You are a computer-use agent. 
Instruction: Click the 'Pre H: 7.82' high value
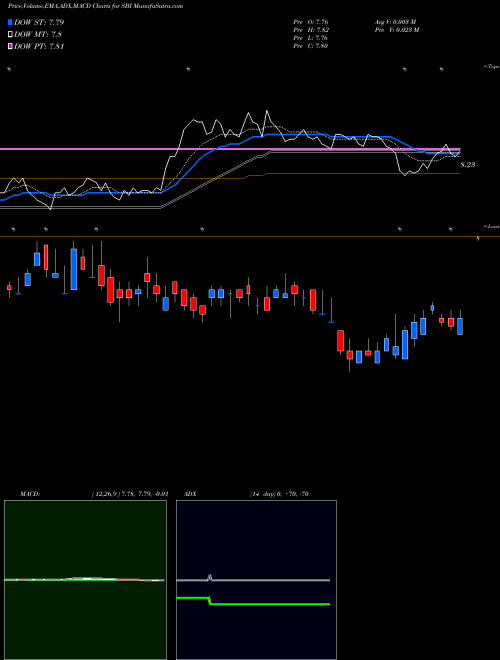[x=311, y=30]
